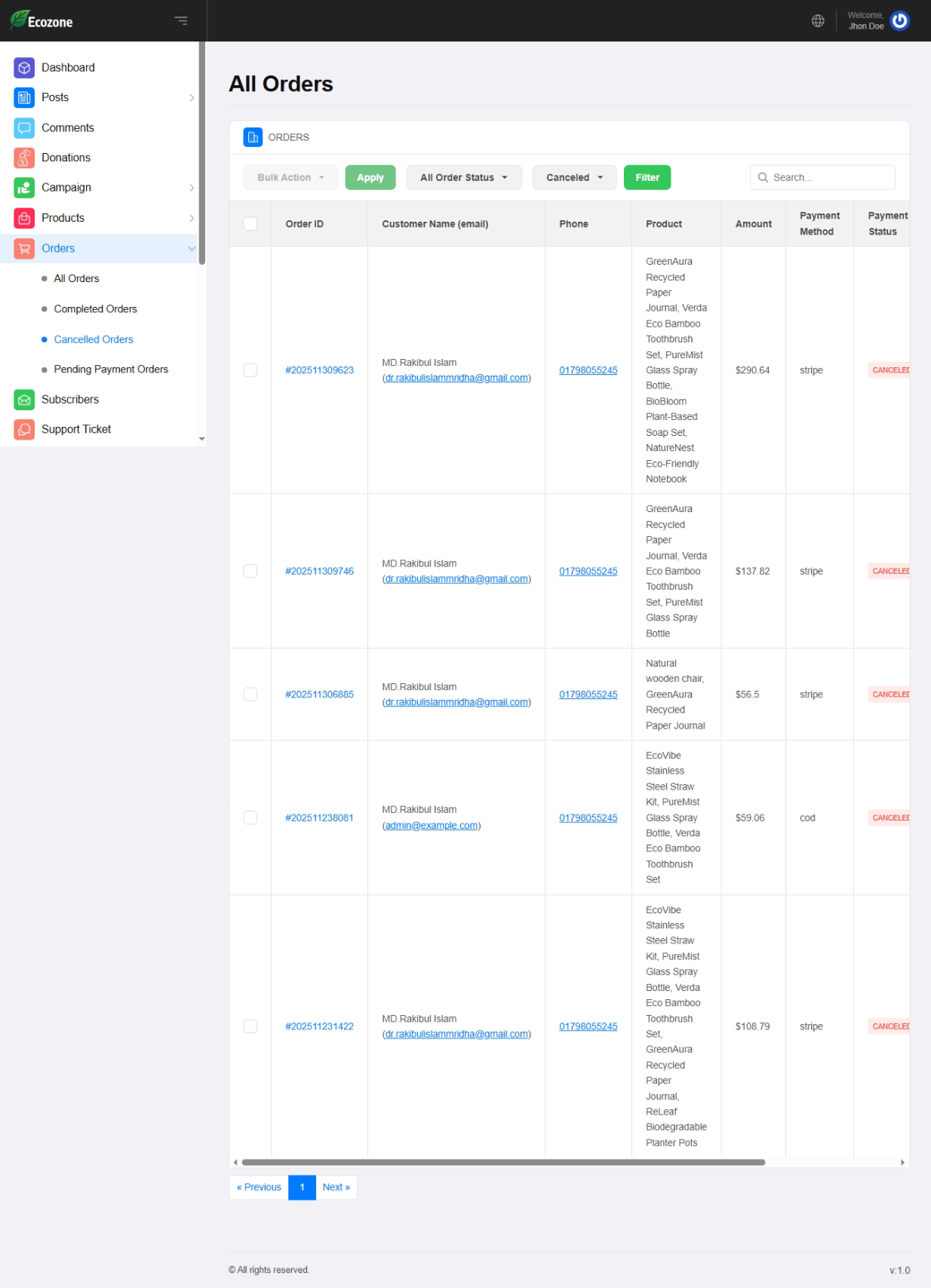Open the language globe icon

coord(818,21)
